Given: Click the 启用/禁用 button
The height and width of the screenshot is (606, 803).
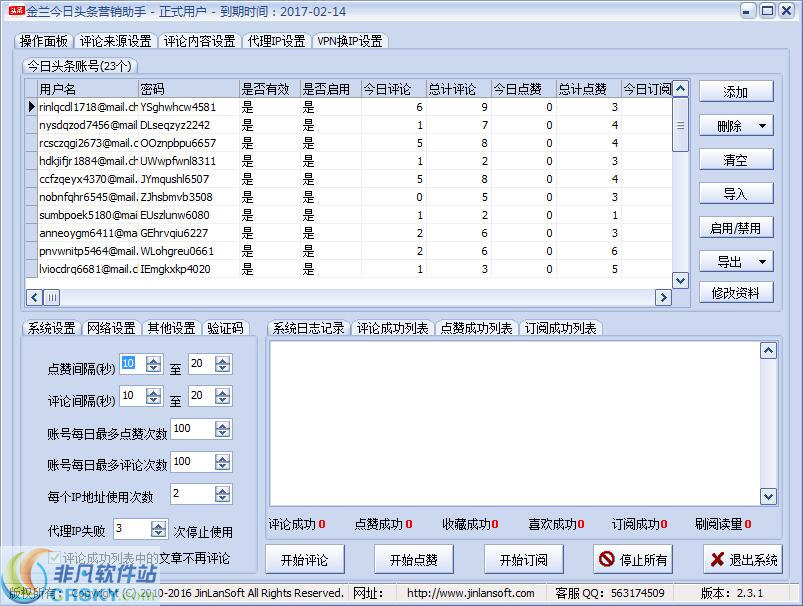Looking at the screenshot, I should click(x=736, y=227).
